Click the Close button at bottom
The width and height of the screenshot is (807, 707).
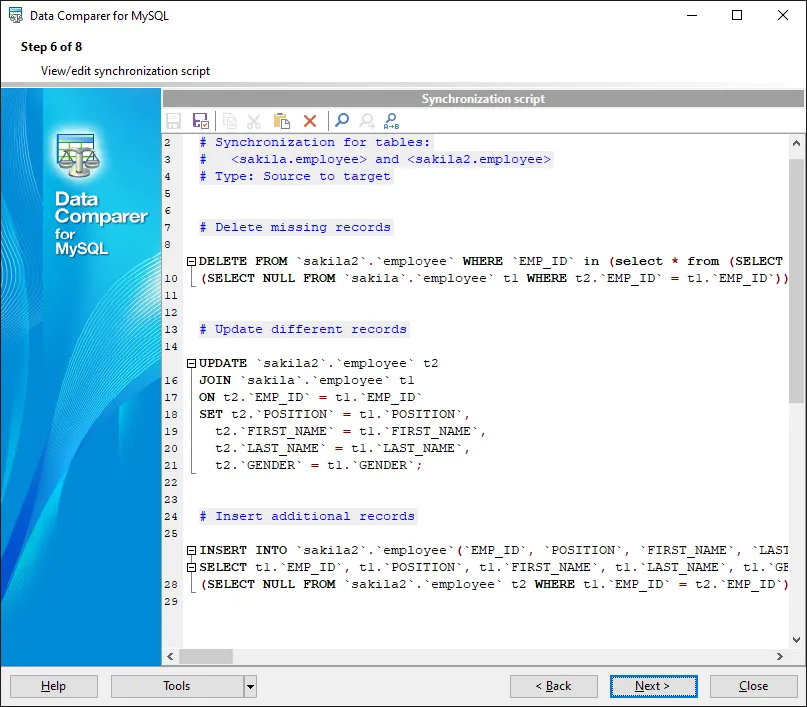(x=753, y=686)
